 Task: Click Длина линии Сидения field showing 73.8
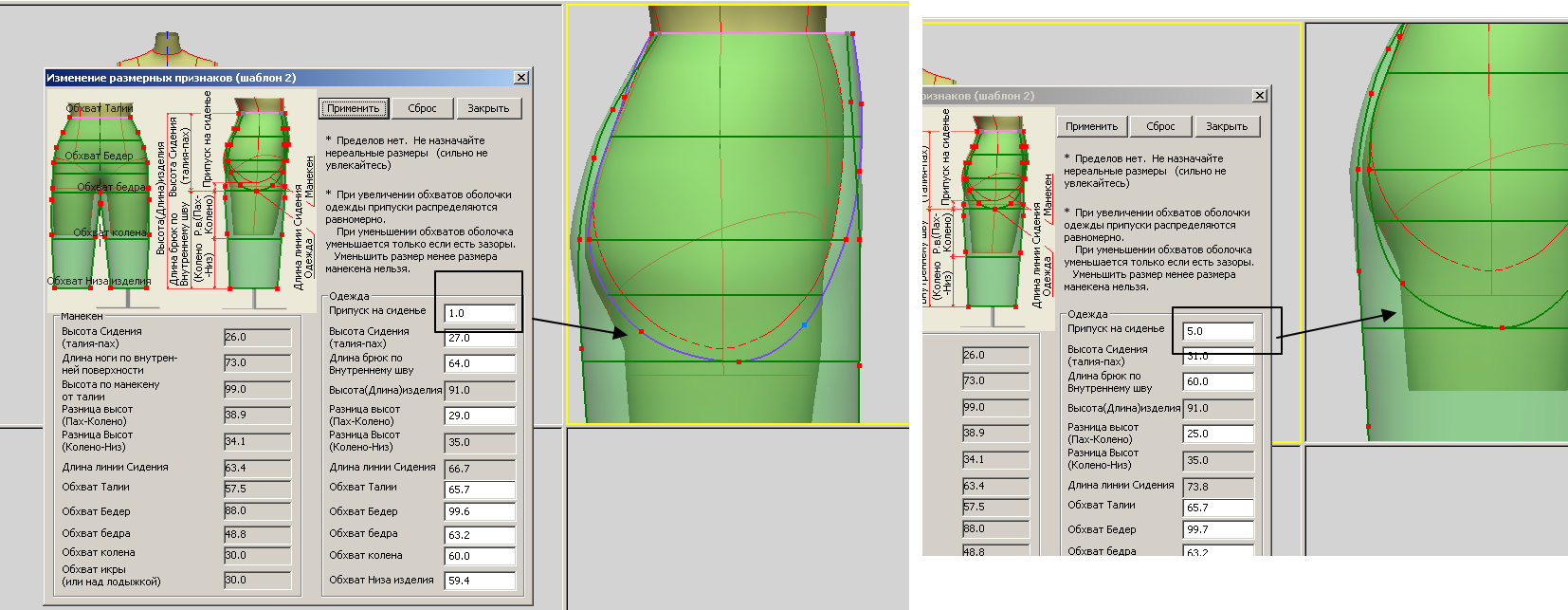[x=1218, y=487]
